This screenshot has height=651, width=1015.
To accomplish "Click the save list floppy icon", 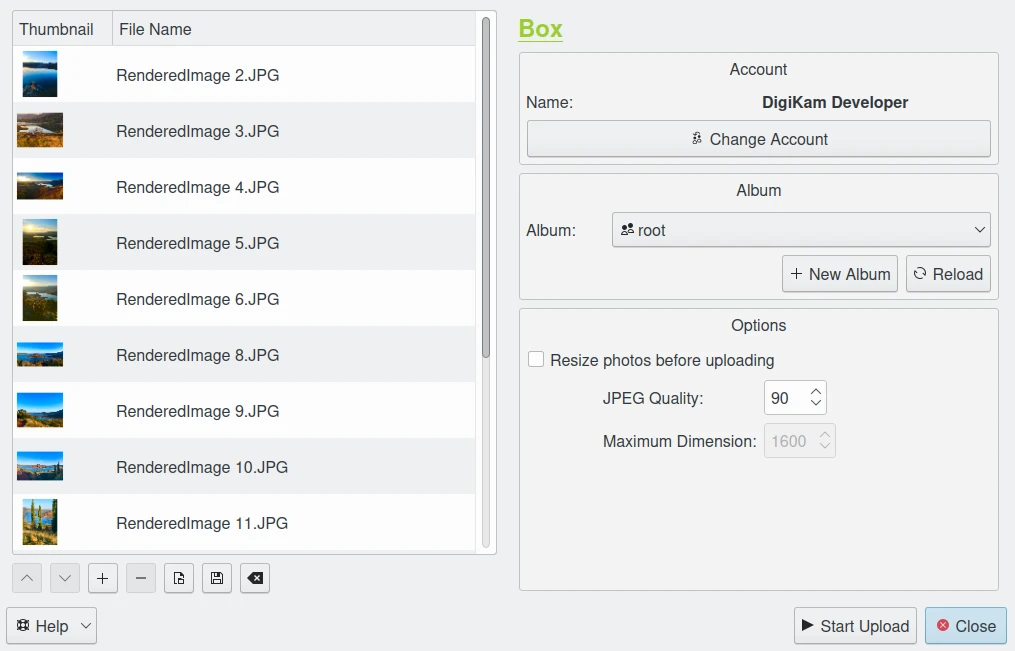I will pos(217,578).
